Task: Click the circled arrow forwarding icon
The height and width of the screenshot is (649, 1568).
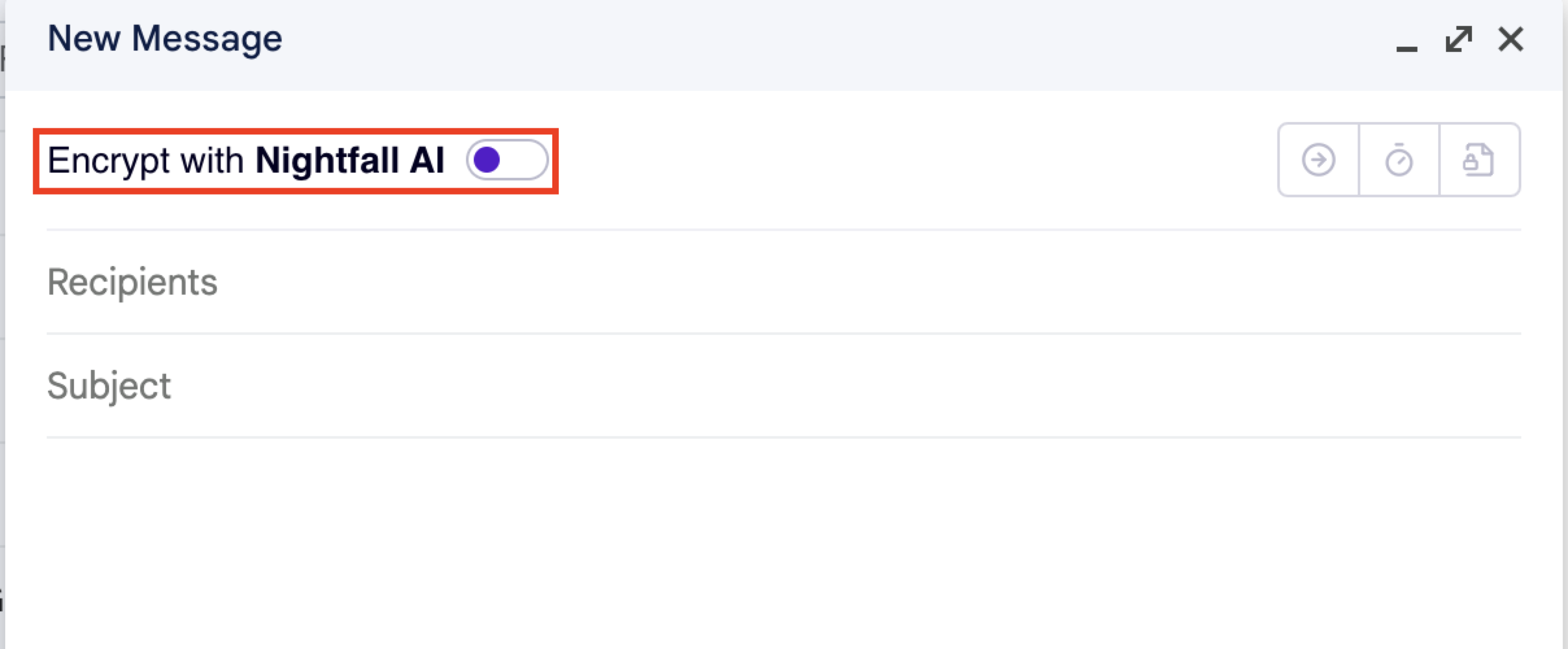Action: pyautogui.click(x=1318, y=160)
